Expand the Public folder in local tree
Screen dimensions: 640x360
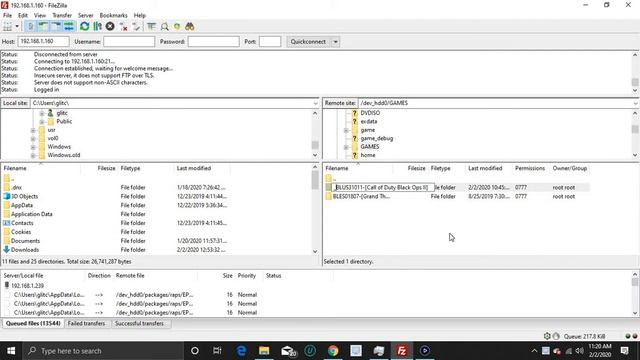tap(42, 122)
